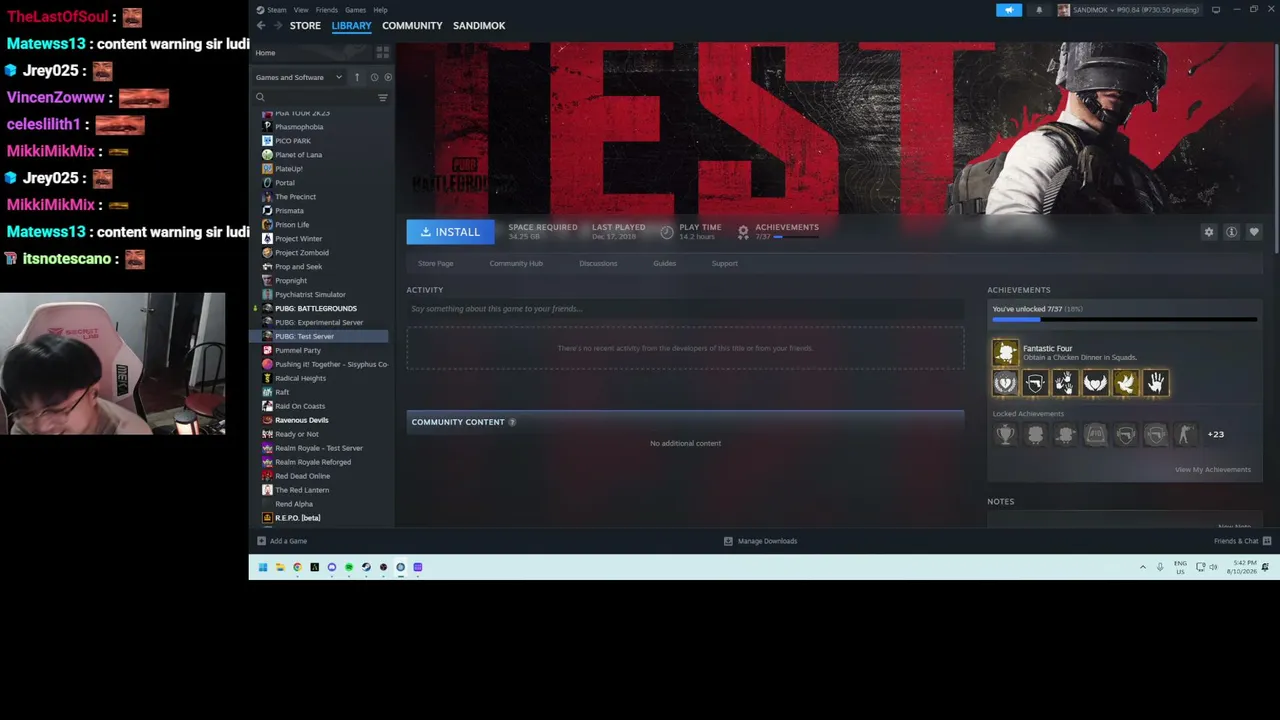Open the Community tab
This screenshot has width=1280, height=720.
tap(412, 25)
